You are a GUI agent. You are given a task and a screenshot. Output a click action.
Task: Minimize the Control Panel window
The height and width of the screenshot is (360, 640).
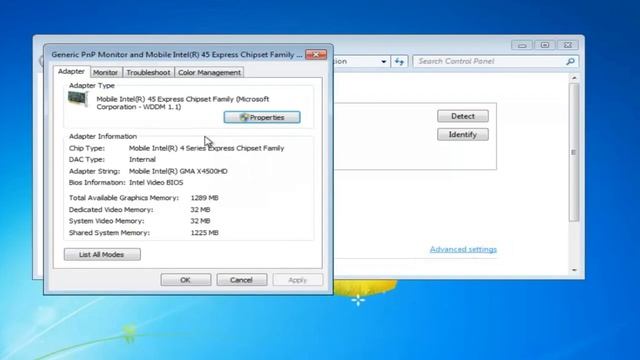coord(522,45)
